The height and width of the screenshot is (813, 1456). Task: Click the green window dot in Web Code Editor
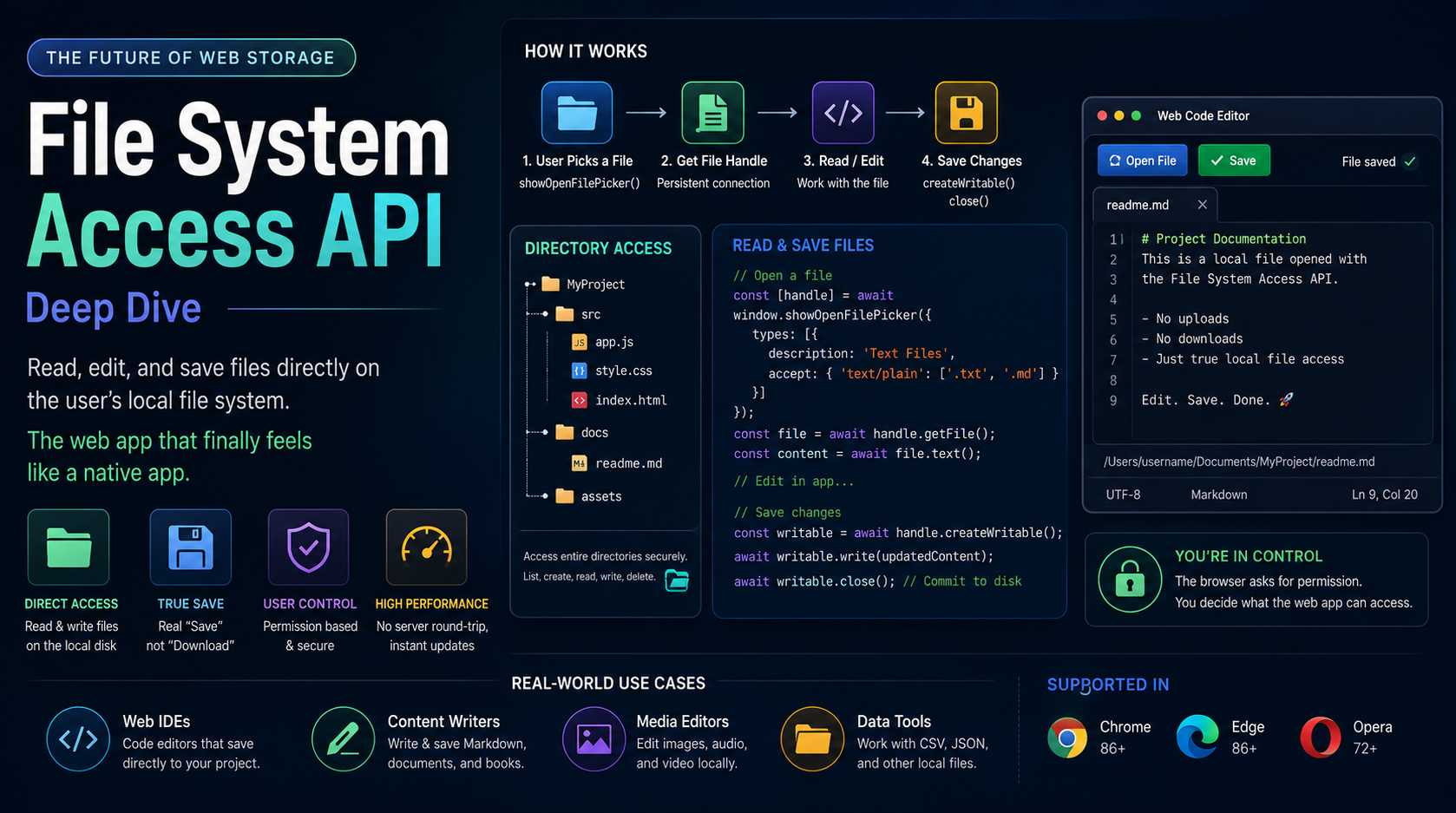coord(1137,115)
